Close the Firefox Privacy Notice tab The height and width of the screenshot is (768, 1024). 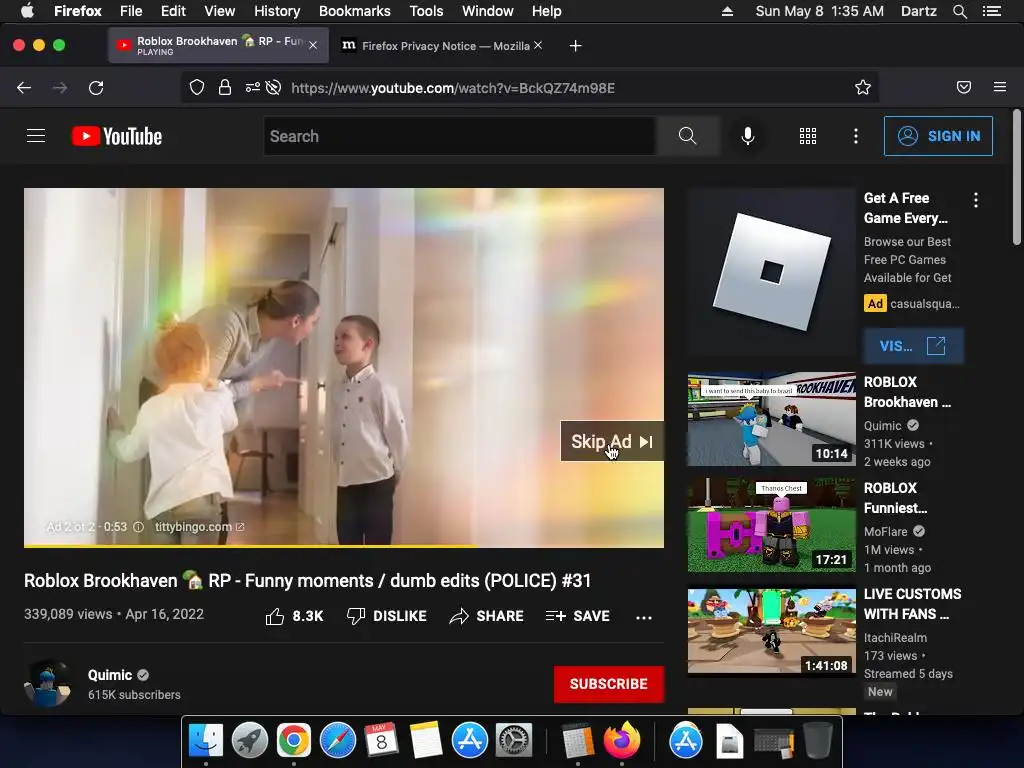point(538,45)
